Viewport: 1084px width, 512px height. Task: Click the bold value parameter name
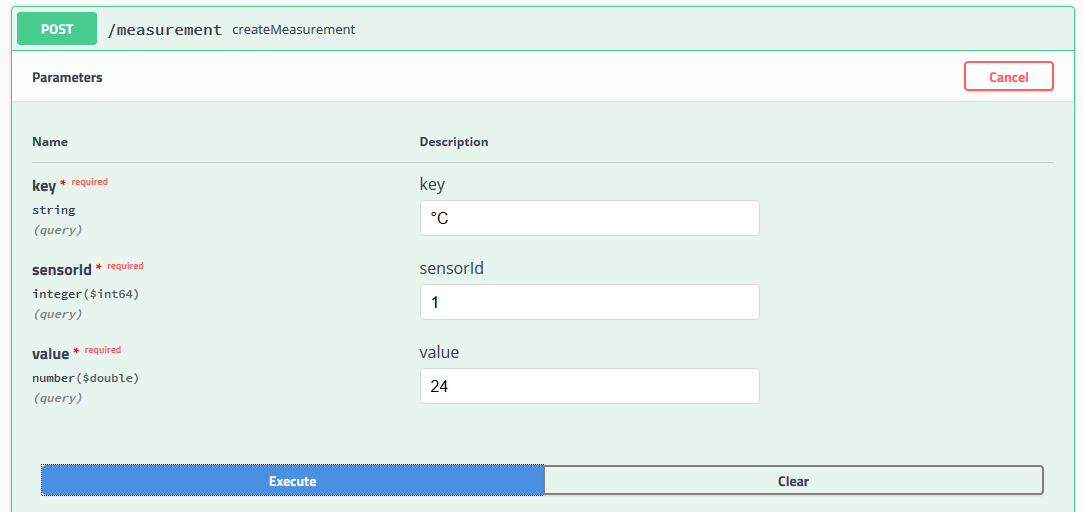(x=51, y=354)
